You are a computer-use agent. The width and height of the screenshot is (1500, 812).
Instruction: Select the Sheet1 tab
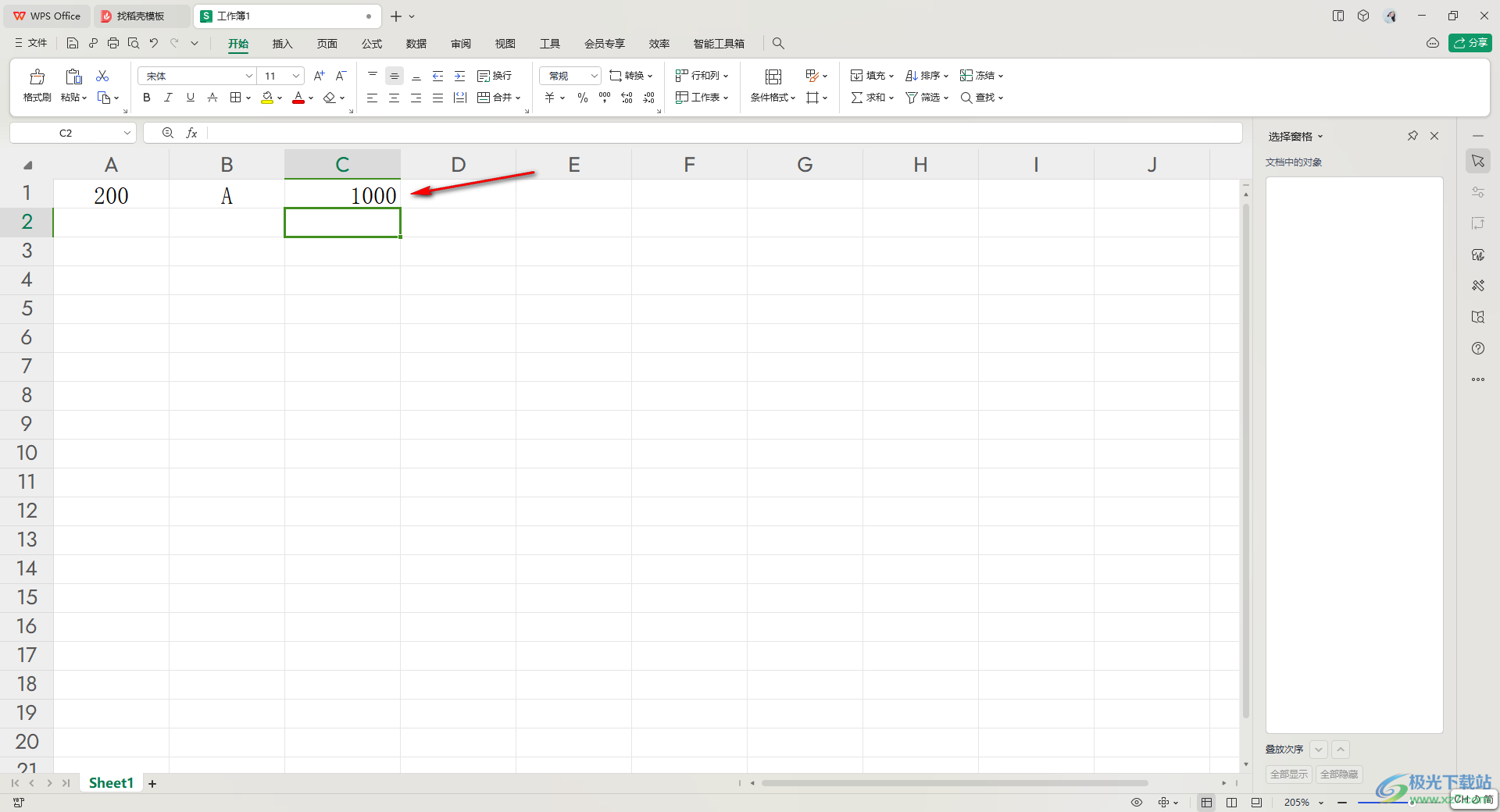(111, 783)
